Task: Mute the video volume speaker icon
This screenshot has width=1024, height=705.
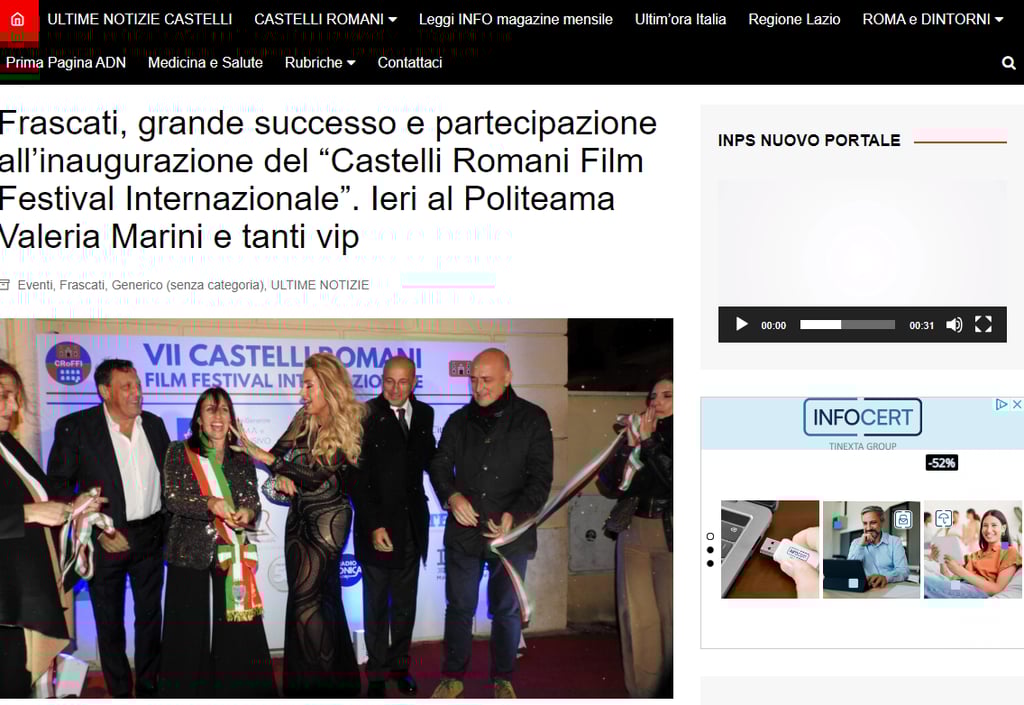Action: pyautogui.click(x=954, y=324)
